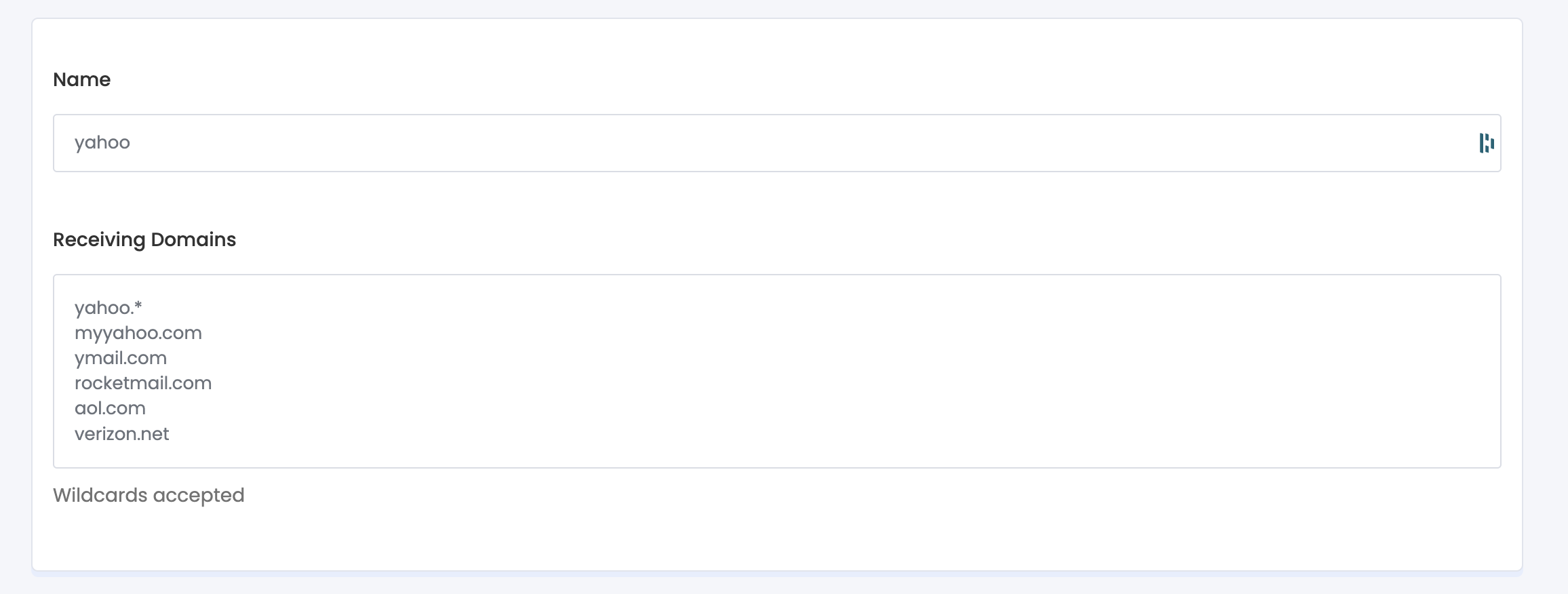Click the word "Domains" in the label
1568x594 pixels.
coord(193,239)
